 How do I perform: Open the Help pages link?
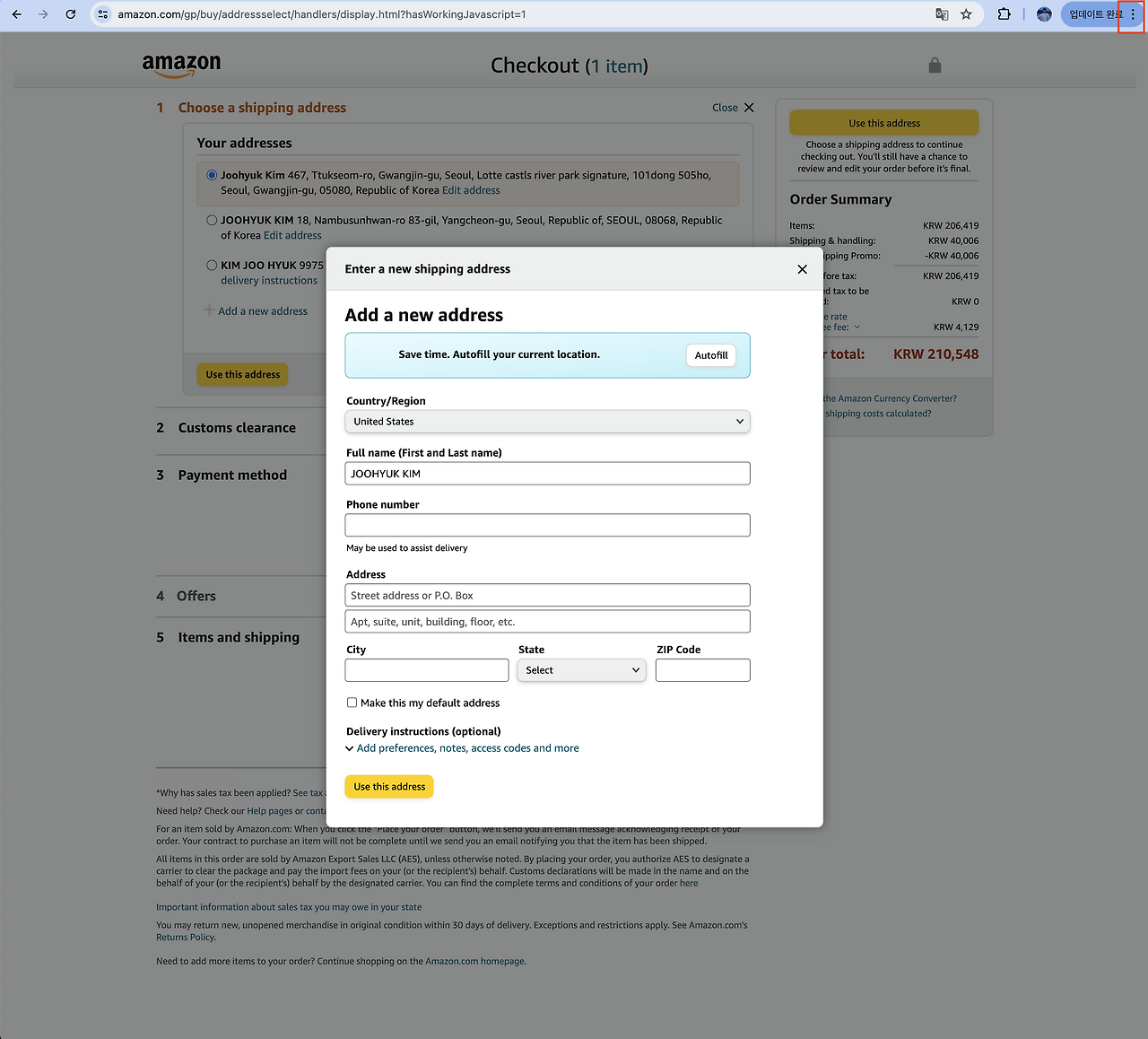[x=270, y=811]
